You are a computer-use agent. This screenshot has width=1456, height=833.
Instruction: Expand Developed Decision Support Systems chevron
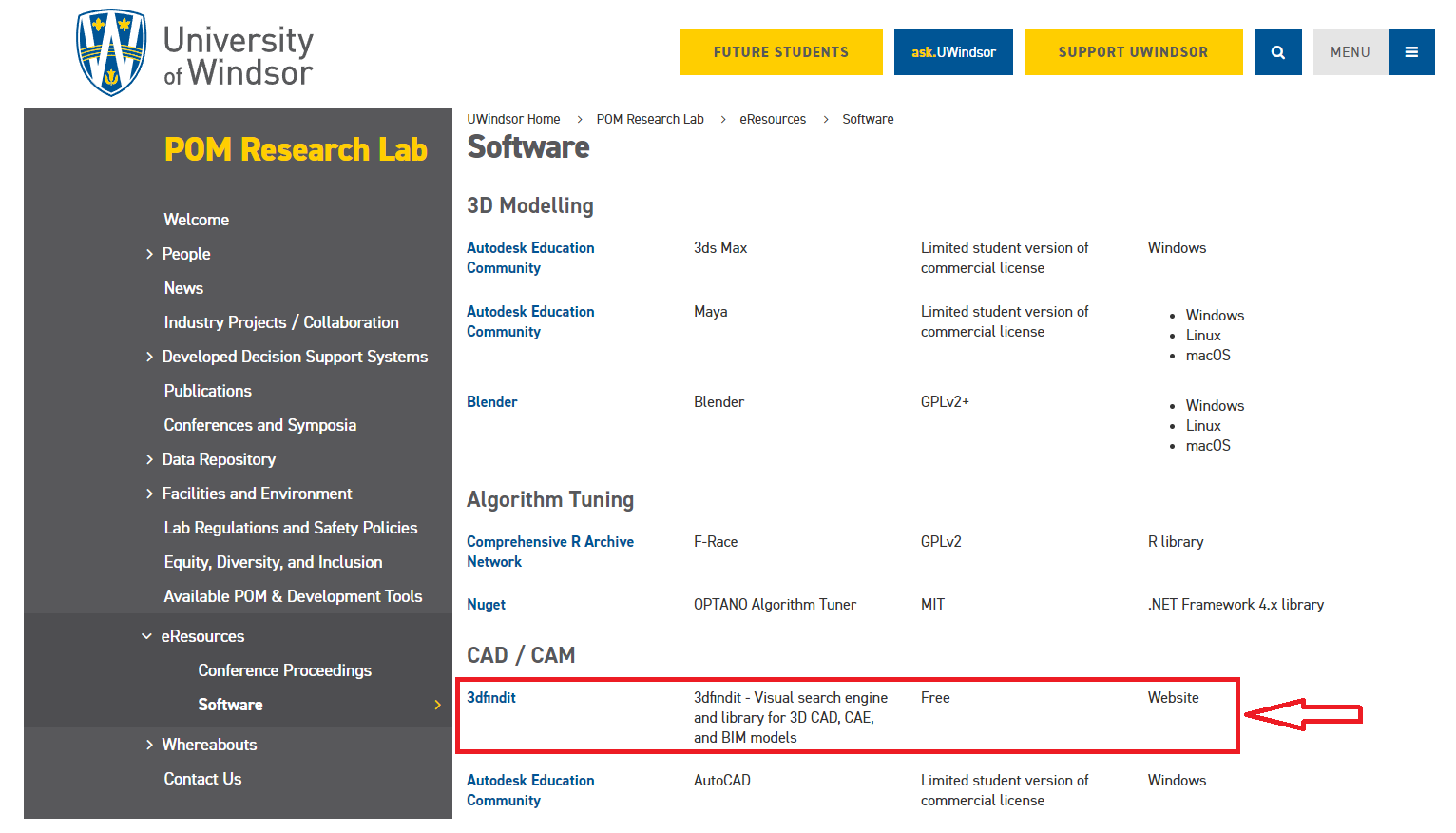click(x=149, y=357)
